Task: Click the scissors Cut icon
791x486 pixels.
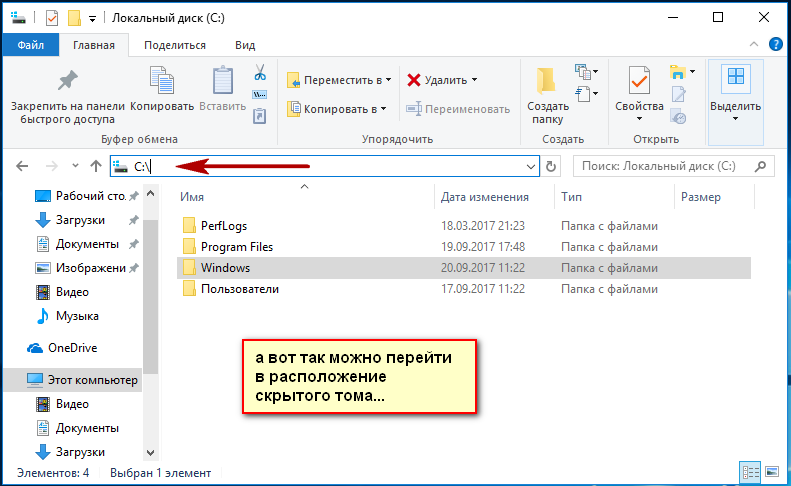Action: click(260, 73)
